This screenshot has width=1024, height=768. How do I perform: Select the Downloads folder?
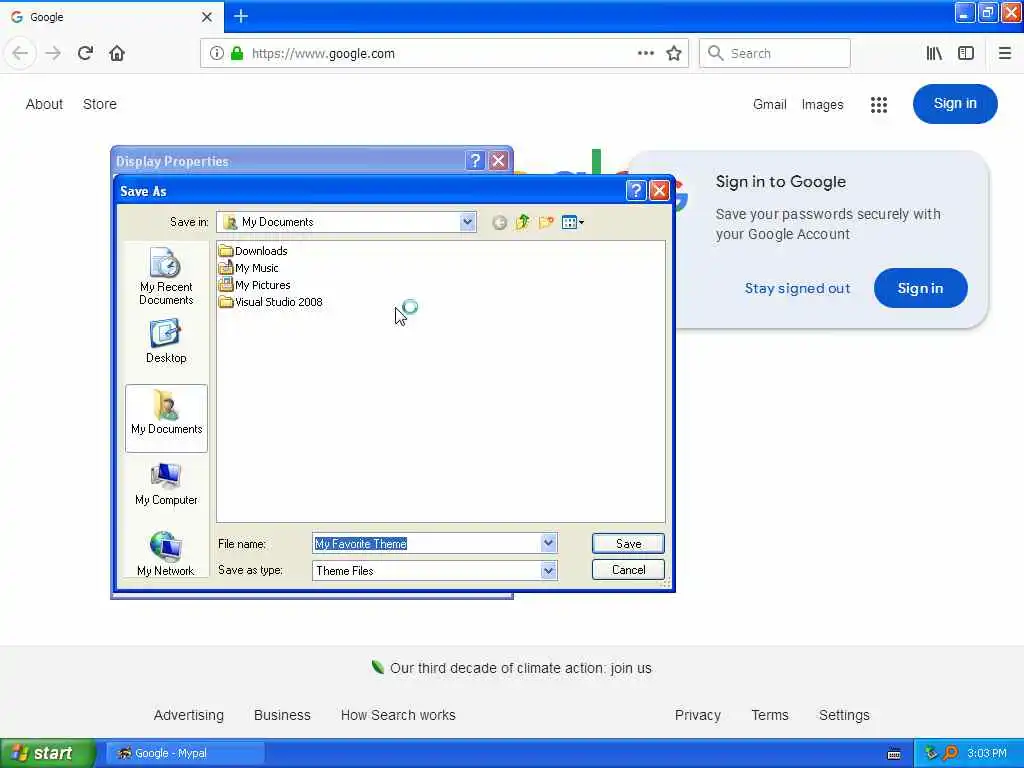(253, 251)
